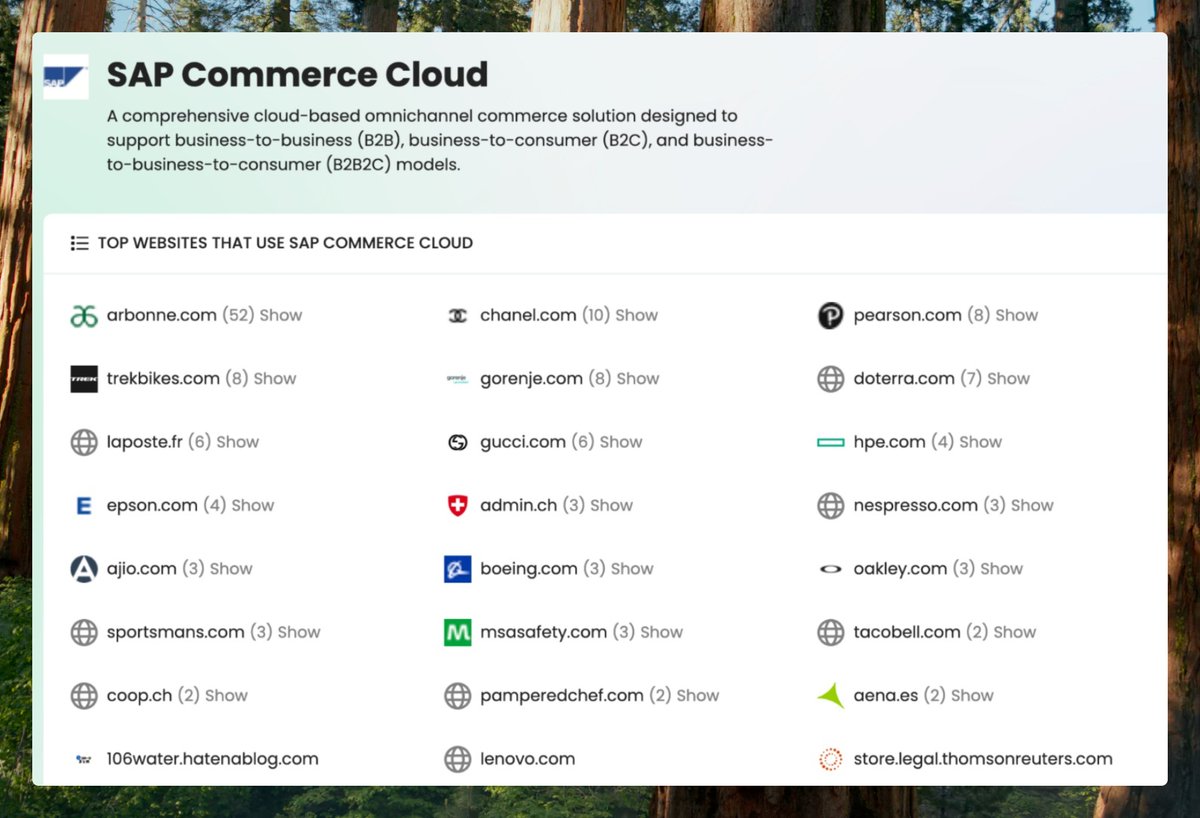Click the green M msasafety.com icon
This screenshot has height=818, width=1200.
(457, 632)
